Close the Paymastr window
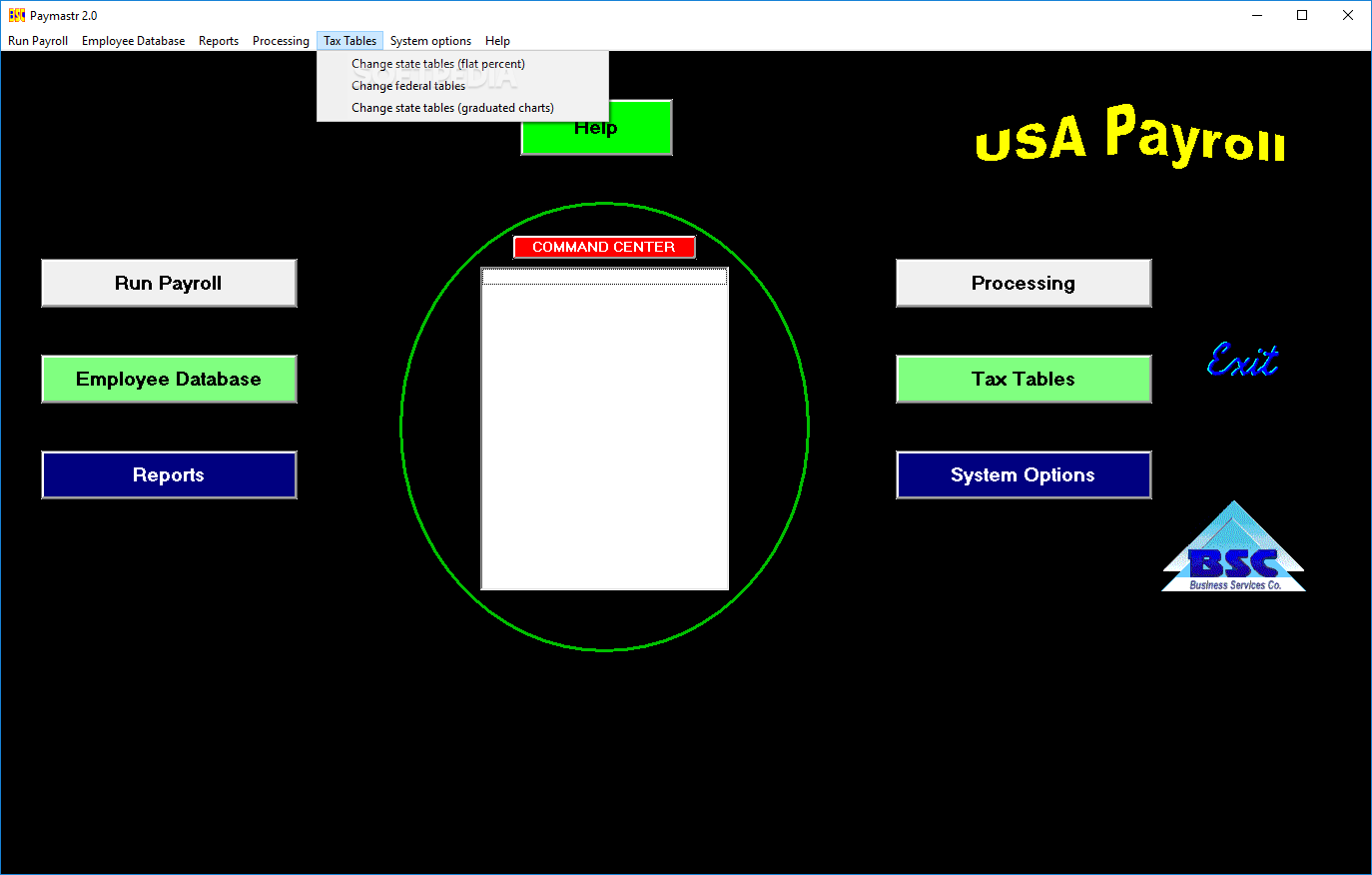Screen dimensions: 1372x875 coord(1348,15)
